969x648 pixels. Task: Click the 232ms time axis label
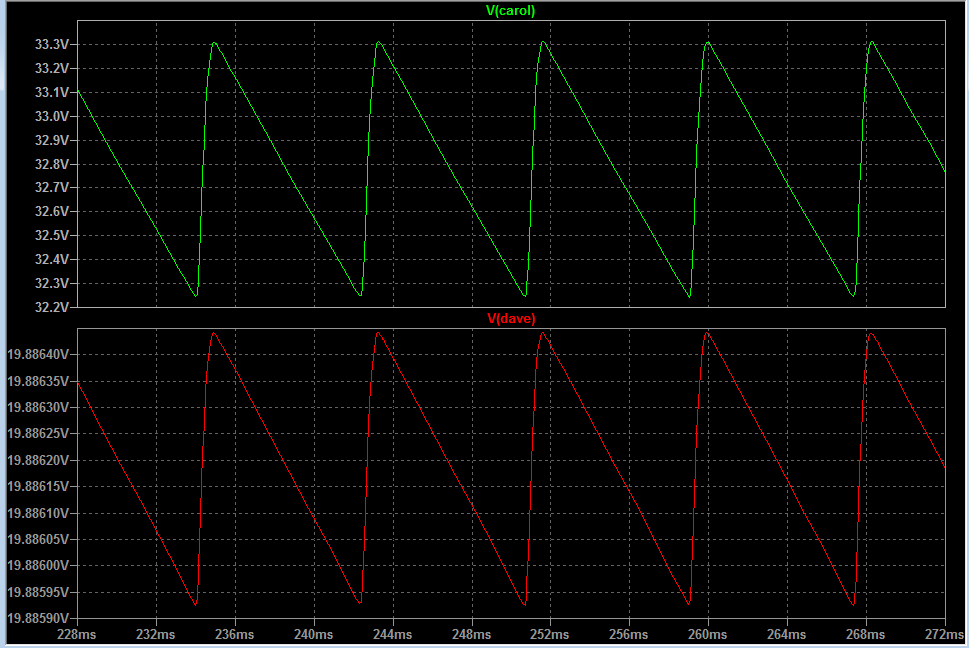(x=156, y=634)
